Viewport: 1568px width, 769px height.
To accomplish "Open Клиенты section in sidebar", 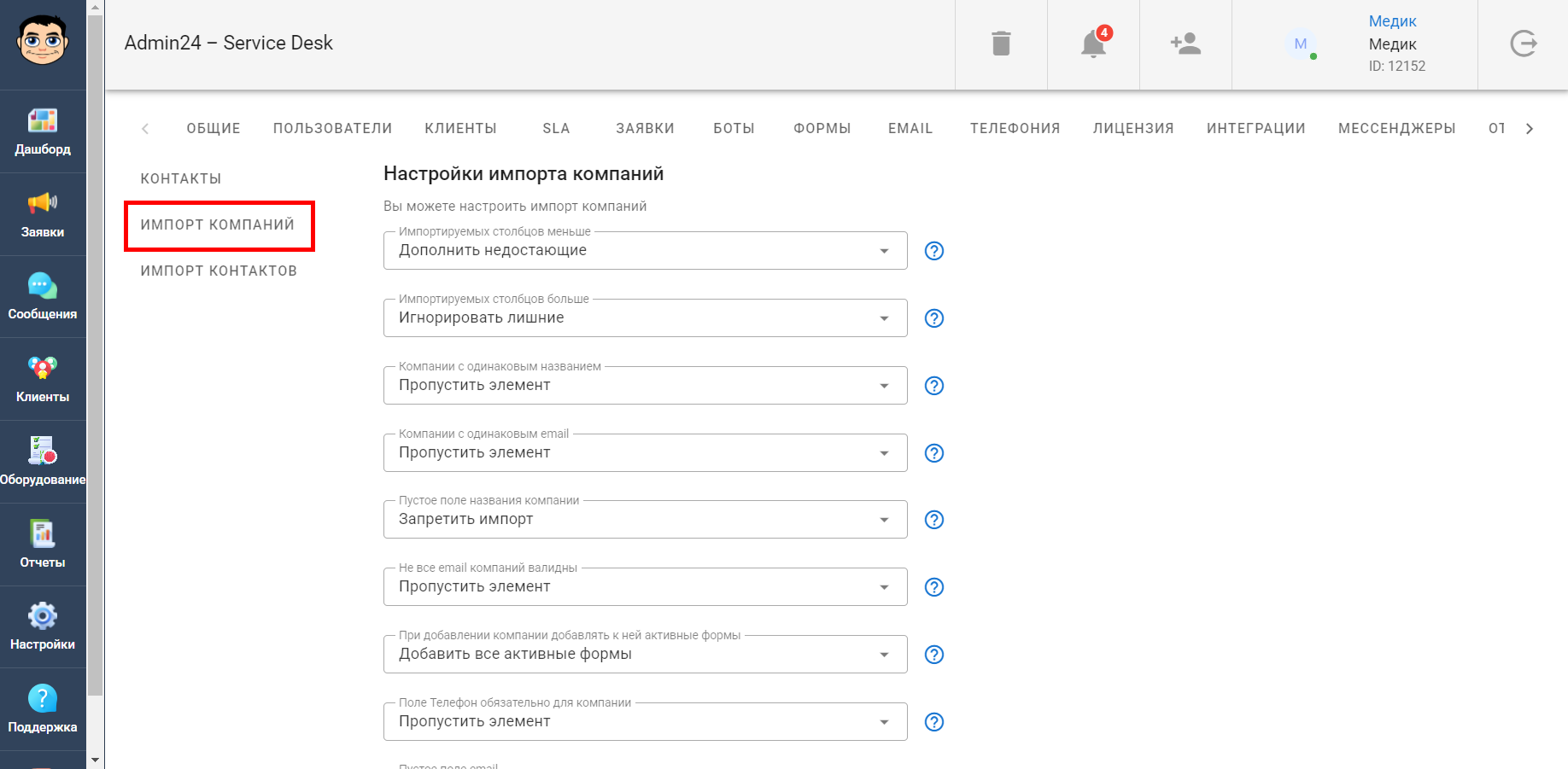I will pos(43,380).
